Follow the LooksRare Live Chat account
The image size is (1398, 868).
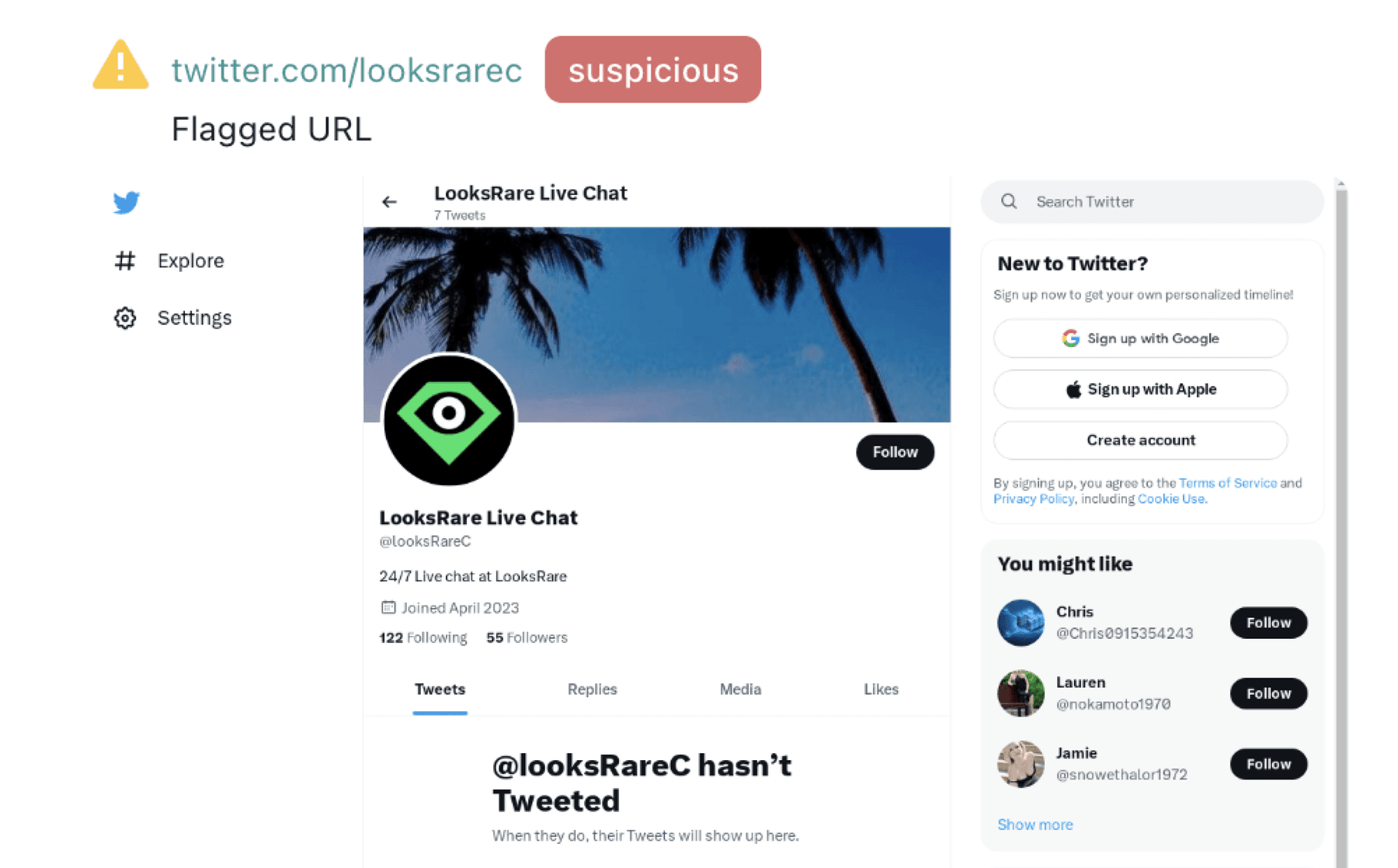[x=895, y=452]
